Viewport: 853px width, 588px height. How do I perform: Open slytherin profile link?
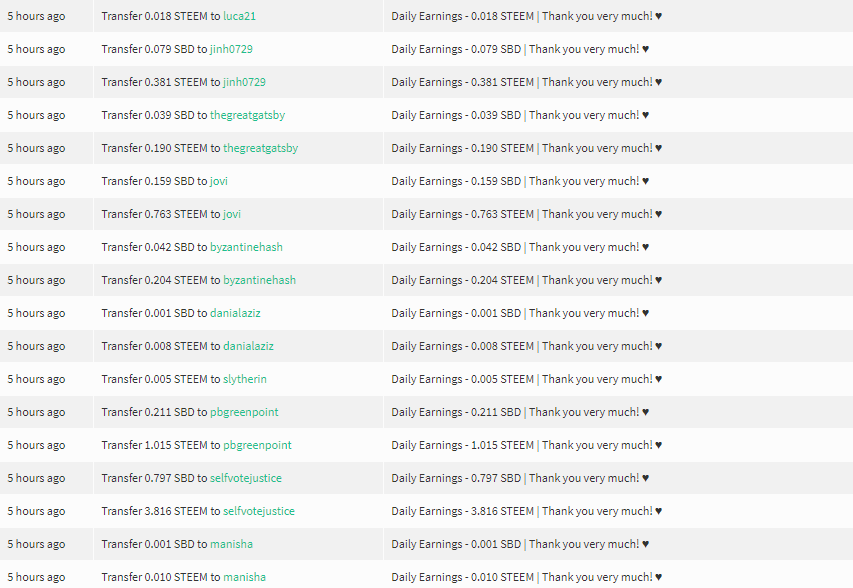click(x=245, y=379)
